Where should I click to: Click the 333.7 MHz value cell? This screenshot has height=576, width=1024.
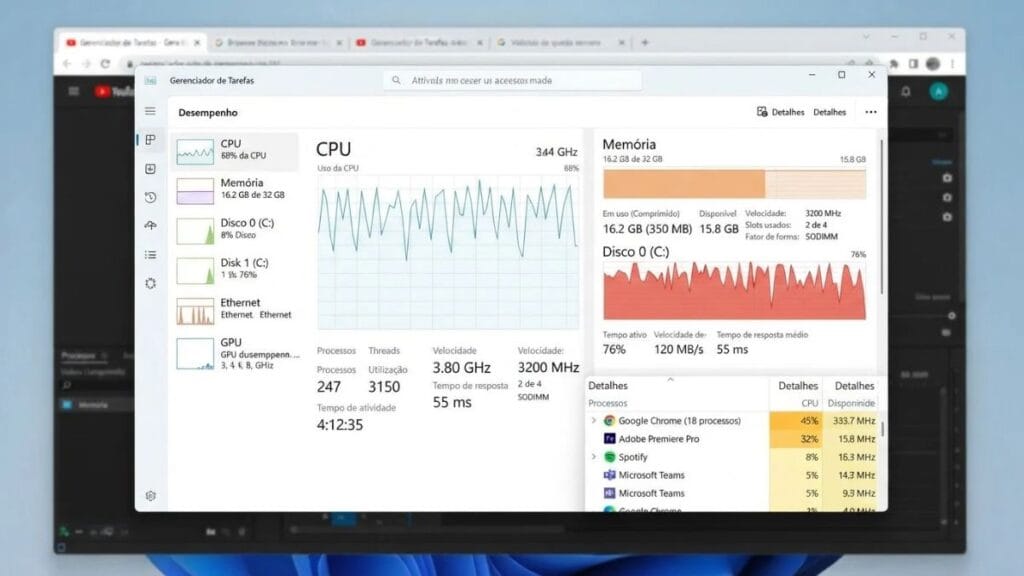850,421
